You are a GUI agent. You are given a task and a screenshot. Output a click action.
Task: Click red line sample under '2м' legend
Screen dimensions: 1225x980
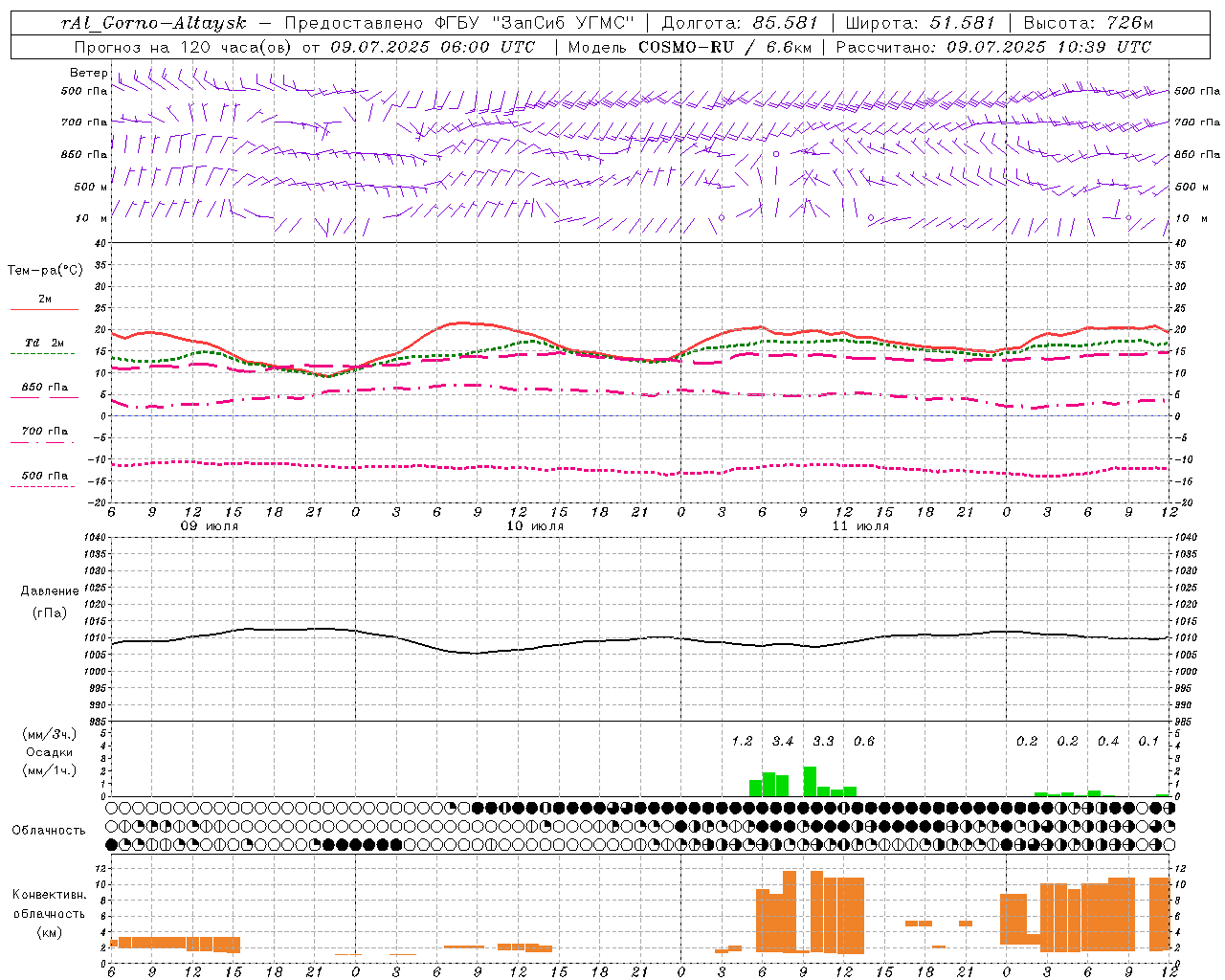pos(44,310)
